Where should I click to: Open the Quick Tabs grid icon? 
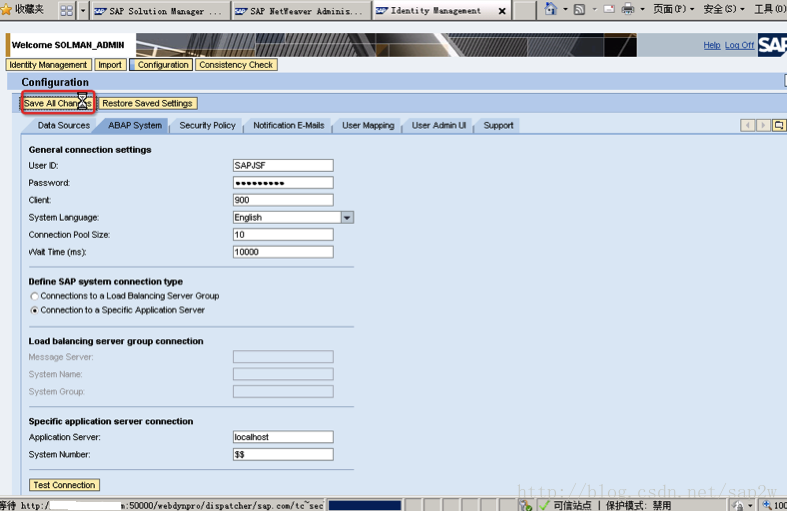(66, 10)
